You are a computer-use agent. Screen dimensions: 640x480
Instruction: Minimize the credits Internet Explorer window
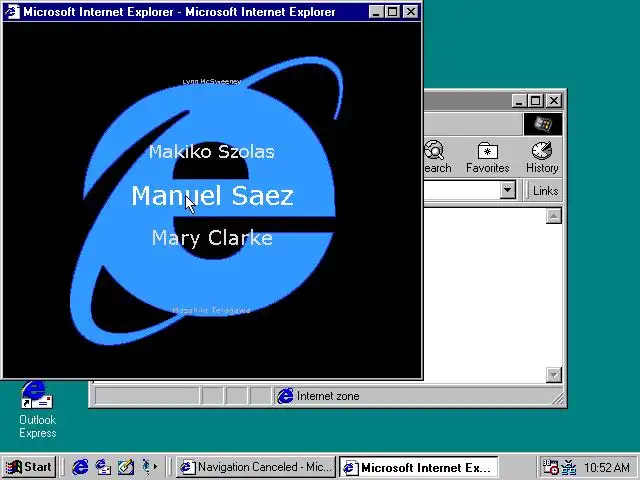376,12
